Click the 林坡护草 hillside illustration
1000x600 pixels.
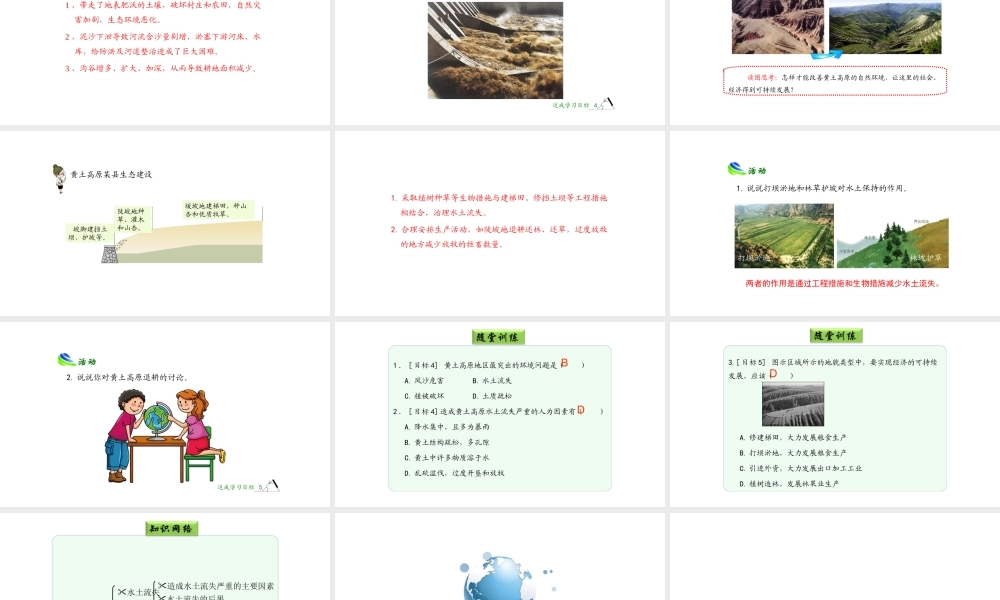892,242
